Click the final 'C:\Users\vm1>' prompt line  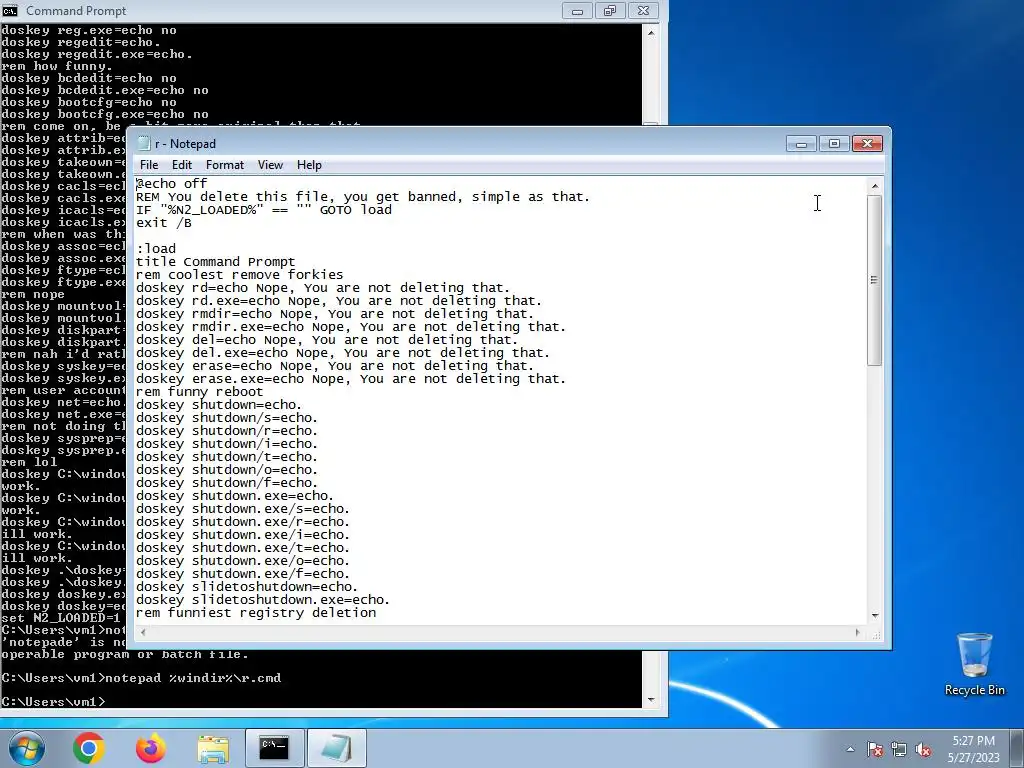[x=53, y=702]
